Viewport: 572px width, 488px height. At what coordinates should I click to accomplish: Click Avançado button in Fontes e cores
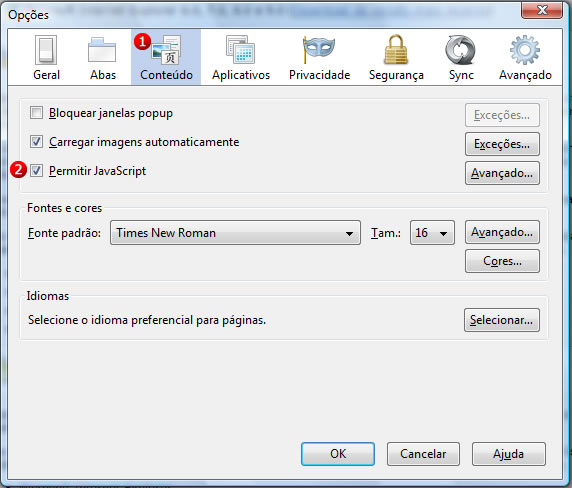click(x=502, y=232)
